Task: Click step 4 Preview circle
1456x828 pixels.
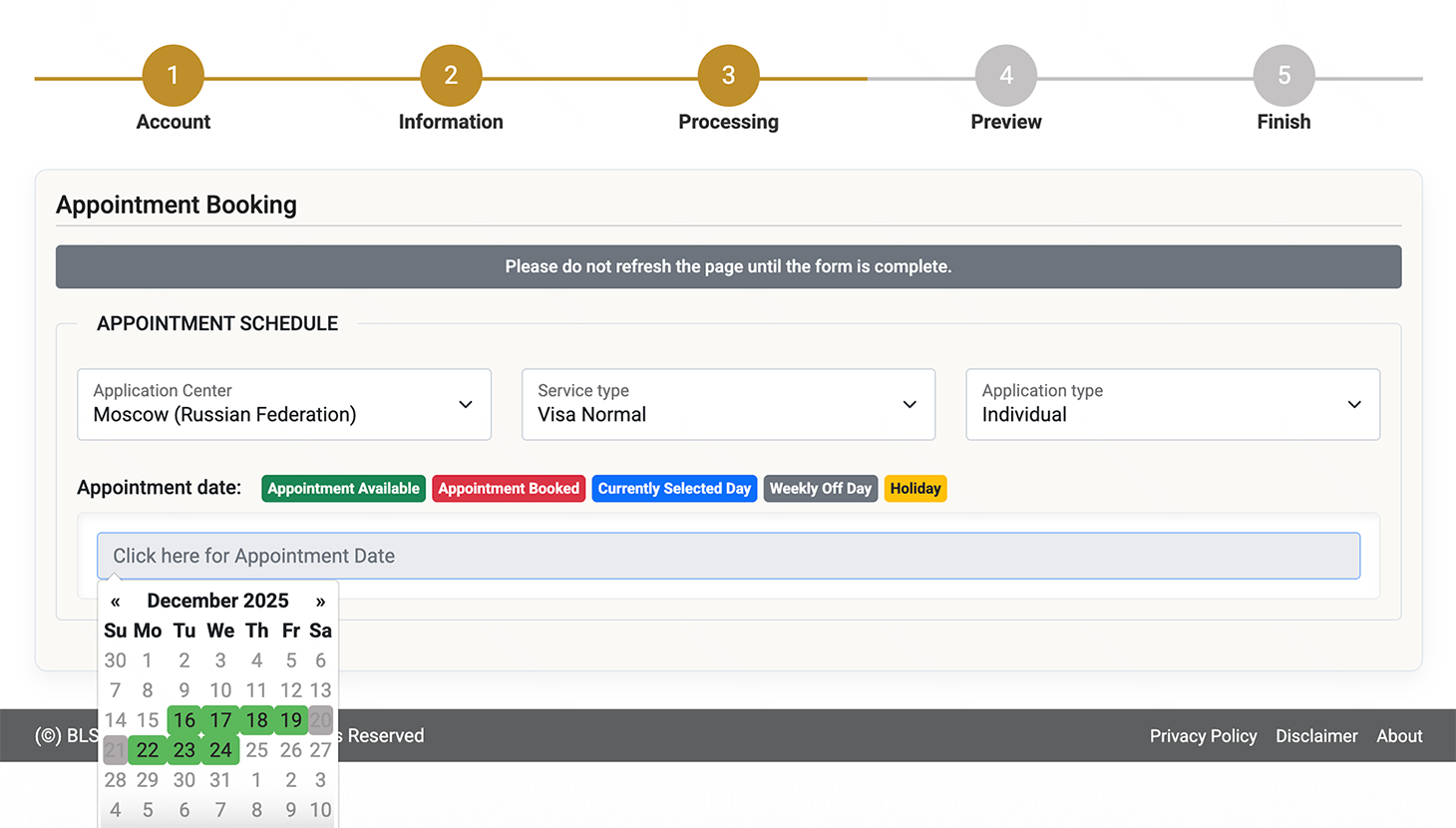Action: 1005,76
